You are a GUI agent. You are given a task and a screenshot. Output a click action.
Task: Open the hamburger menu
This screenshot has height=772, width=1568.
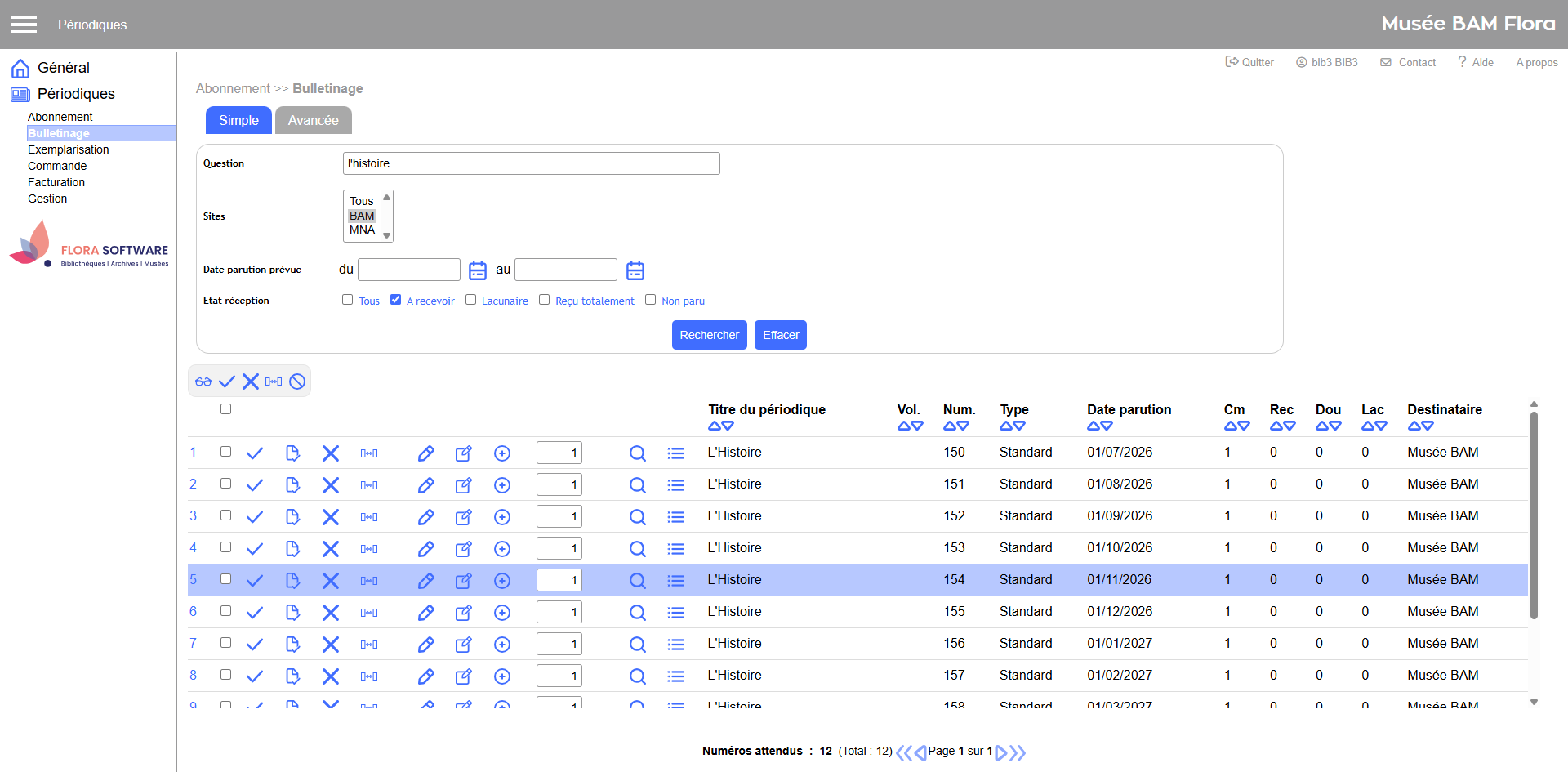point(24,25)
